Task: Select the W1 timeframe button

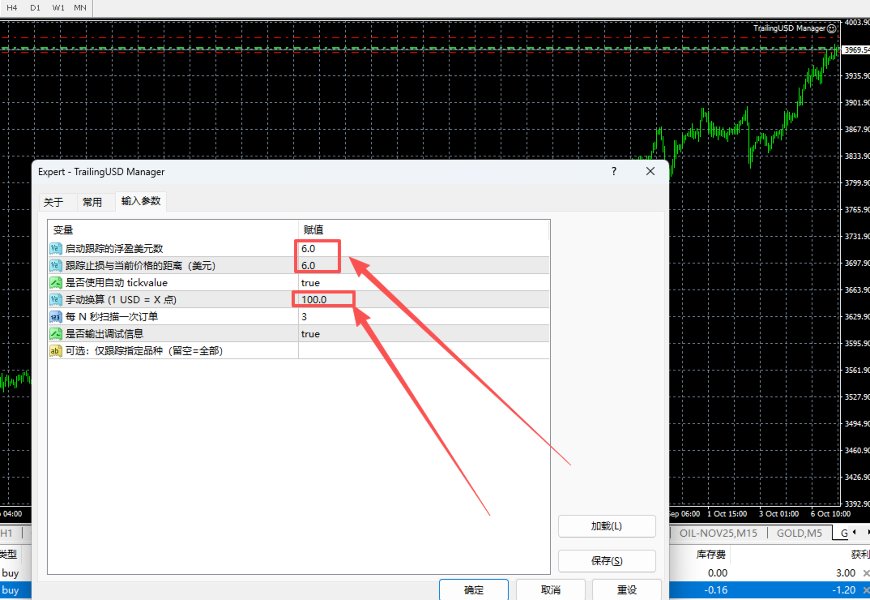Action: 58,8
